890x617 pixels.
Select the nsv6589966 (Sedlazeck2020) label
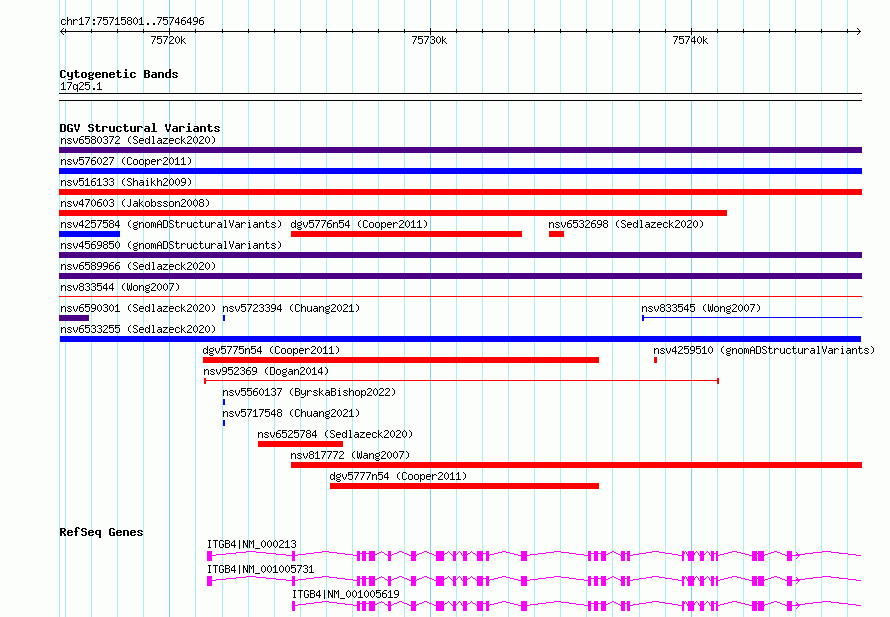coord(138,266)
